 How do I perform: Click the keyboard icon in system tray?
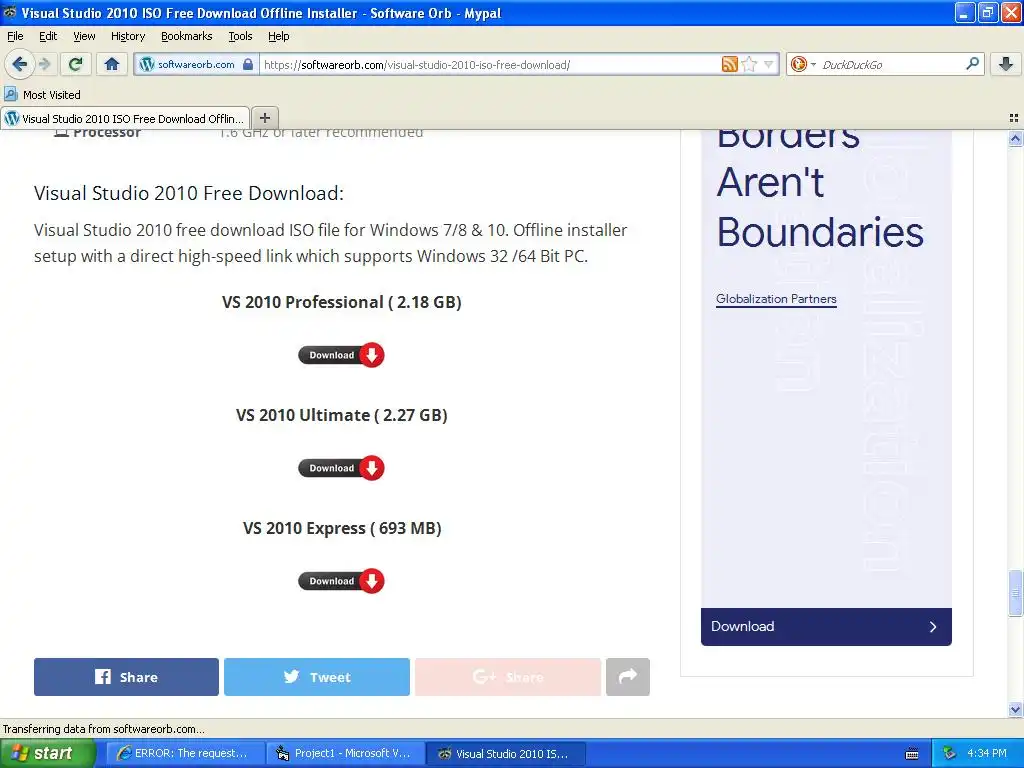[x=912, y=754]
